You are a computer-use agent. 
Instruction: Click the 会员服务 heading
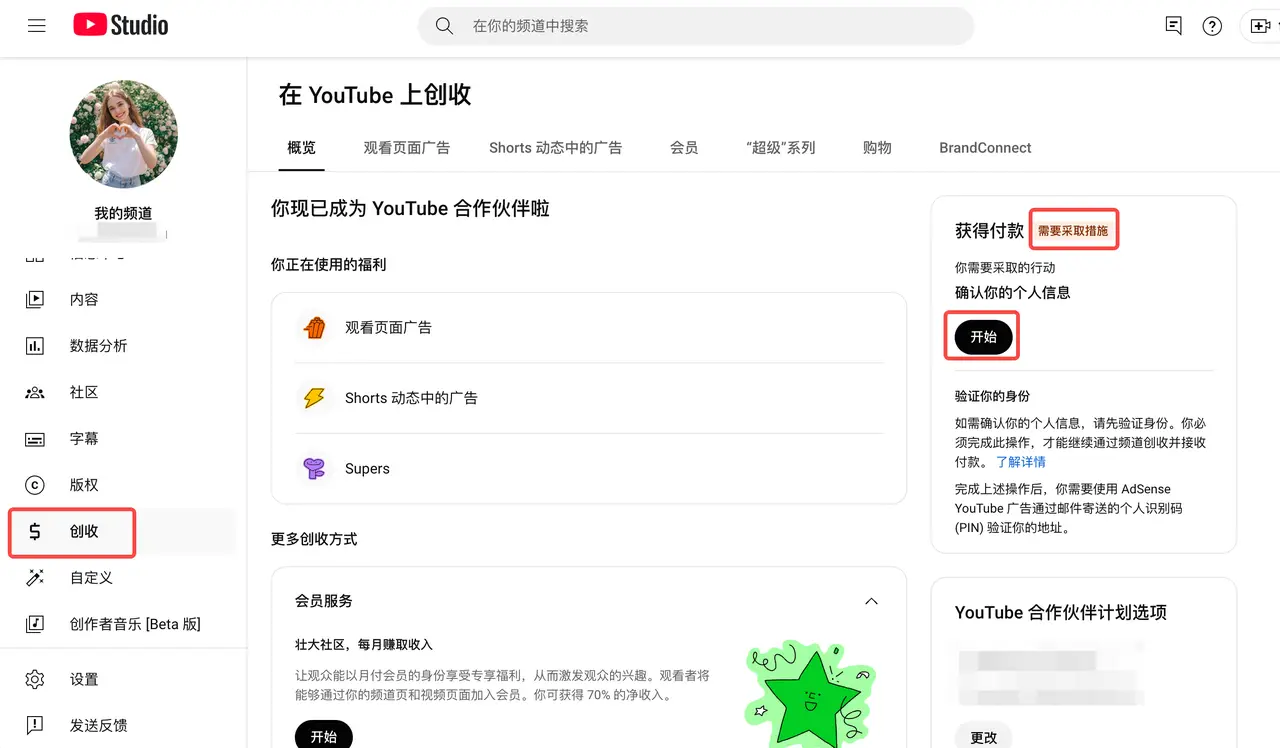click(324, 601)
